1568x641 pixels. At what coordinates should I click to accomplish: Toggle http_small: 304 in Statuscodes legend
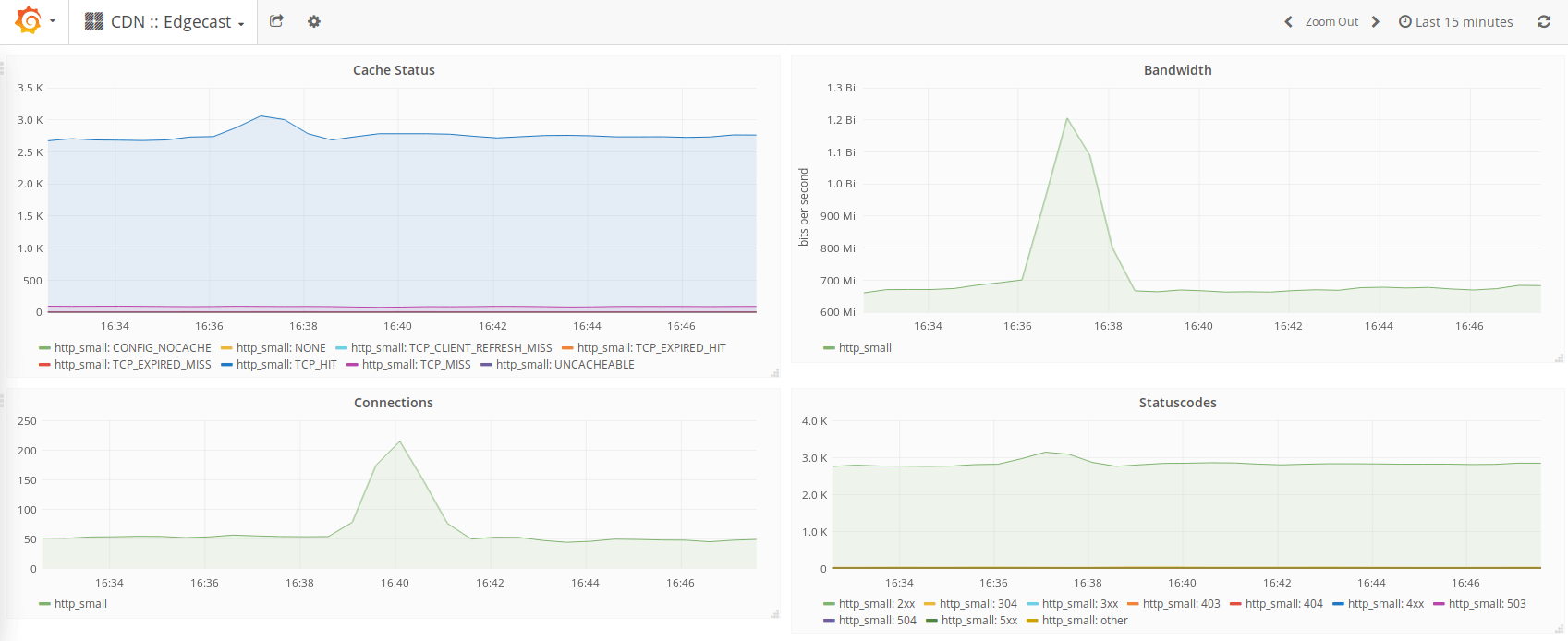point(978,604)
